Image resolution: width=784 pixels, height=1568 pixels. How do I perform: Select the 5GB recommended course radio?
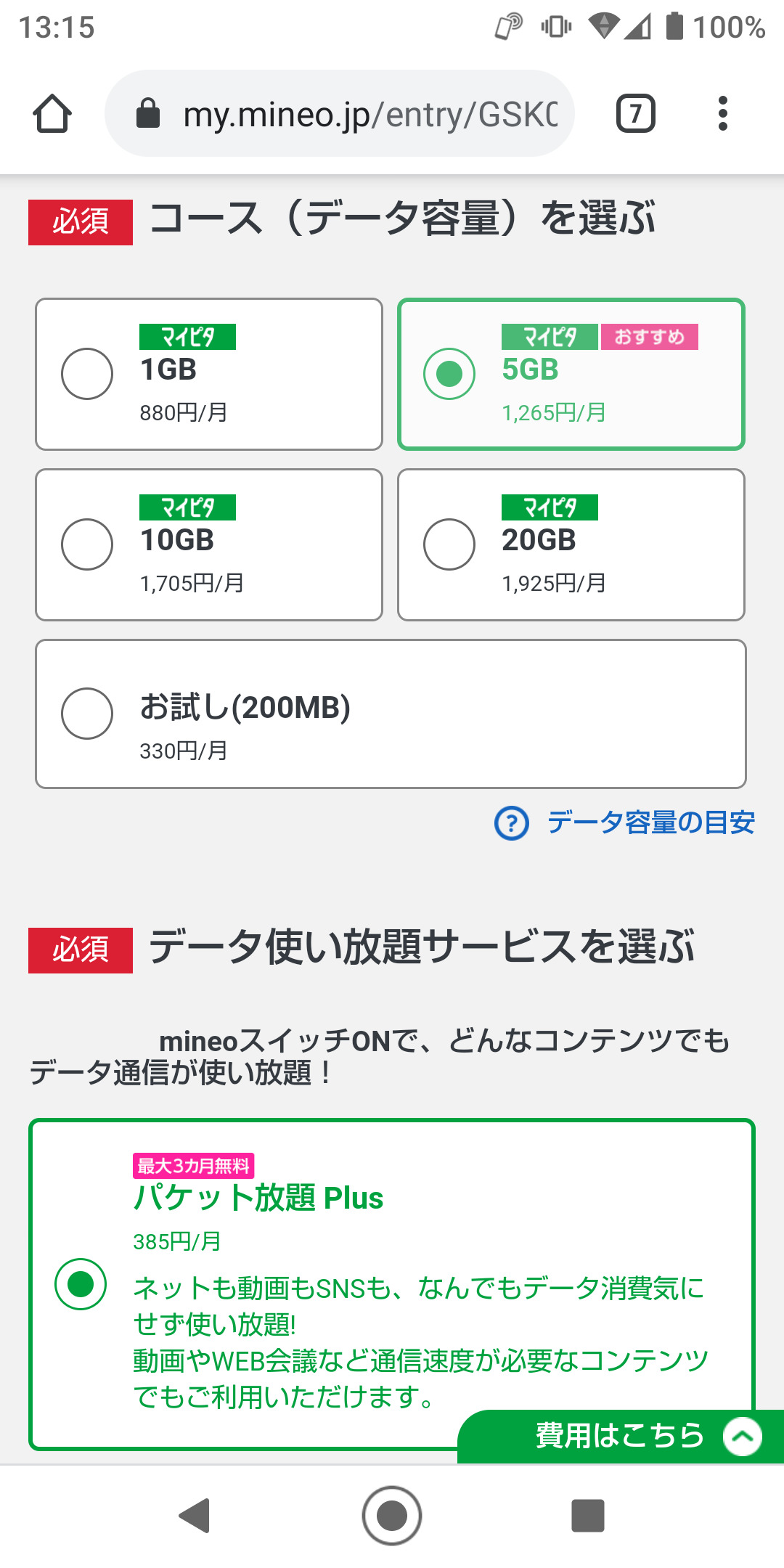[x=449, y=374]
